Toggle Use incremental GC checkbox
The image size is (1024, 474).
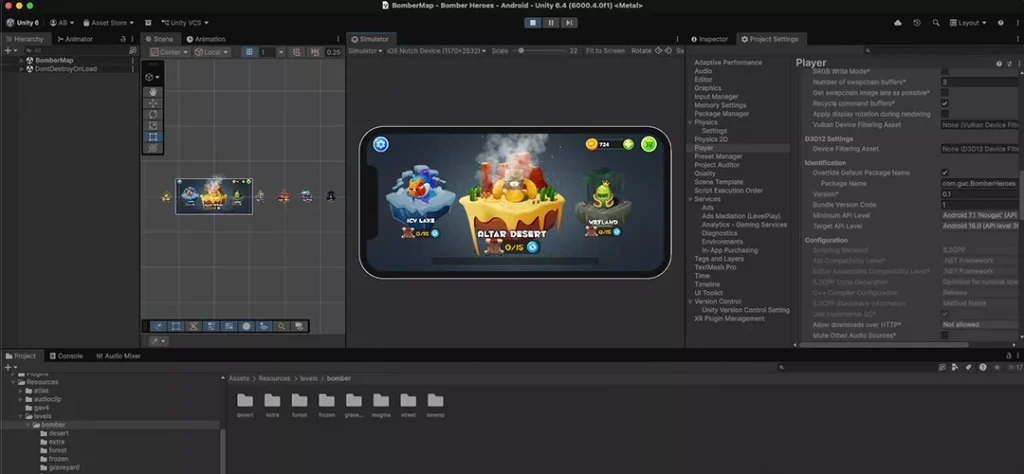click(944, 314)
